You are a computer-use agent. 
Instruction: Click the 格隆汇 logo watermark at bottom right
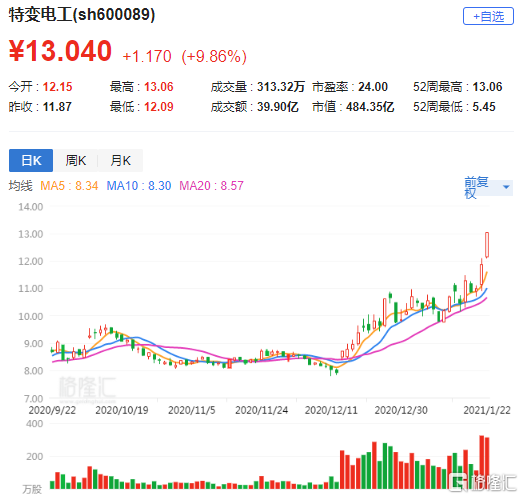pos(483,482)
